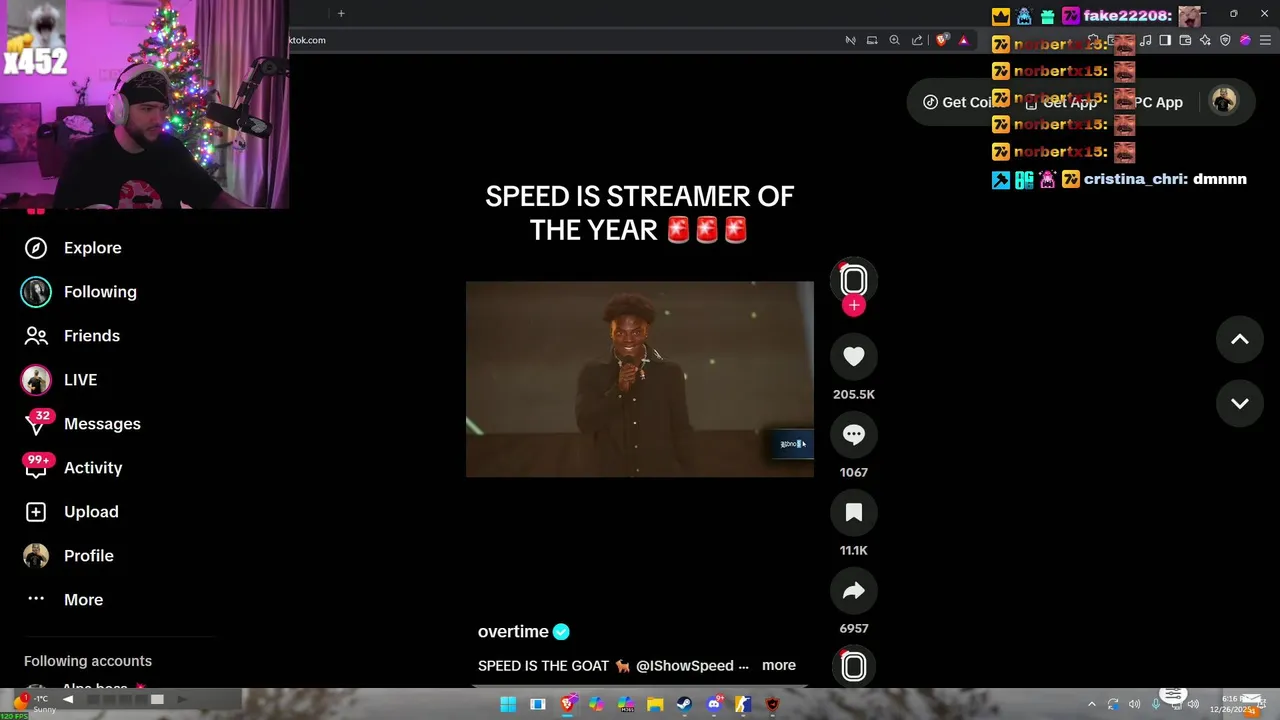Switch to Brave browser on taskbar
The image size is (1280, 720).
(568, 704)
